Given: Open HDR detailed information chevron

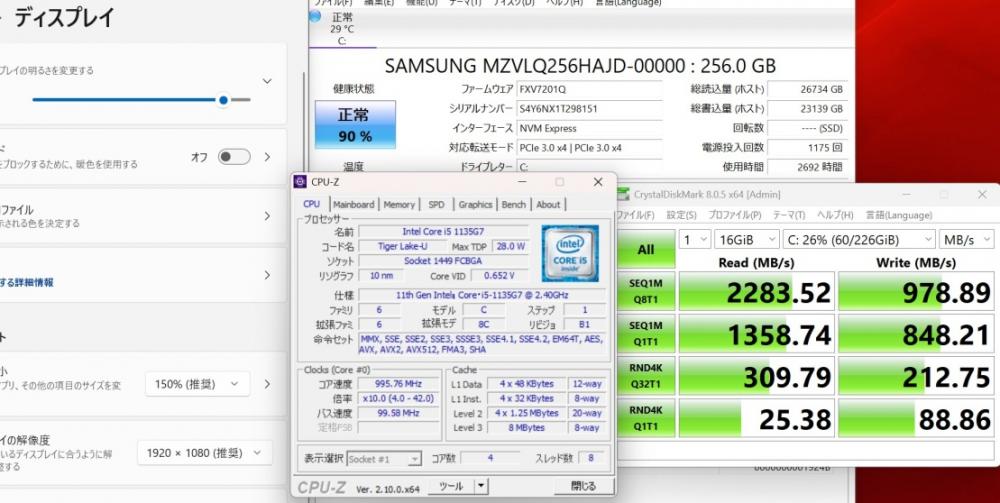Looking at the screenshot, I should tap(267, 275).
